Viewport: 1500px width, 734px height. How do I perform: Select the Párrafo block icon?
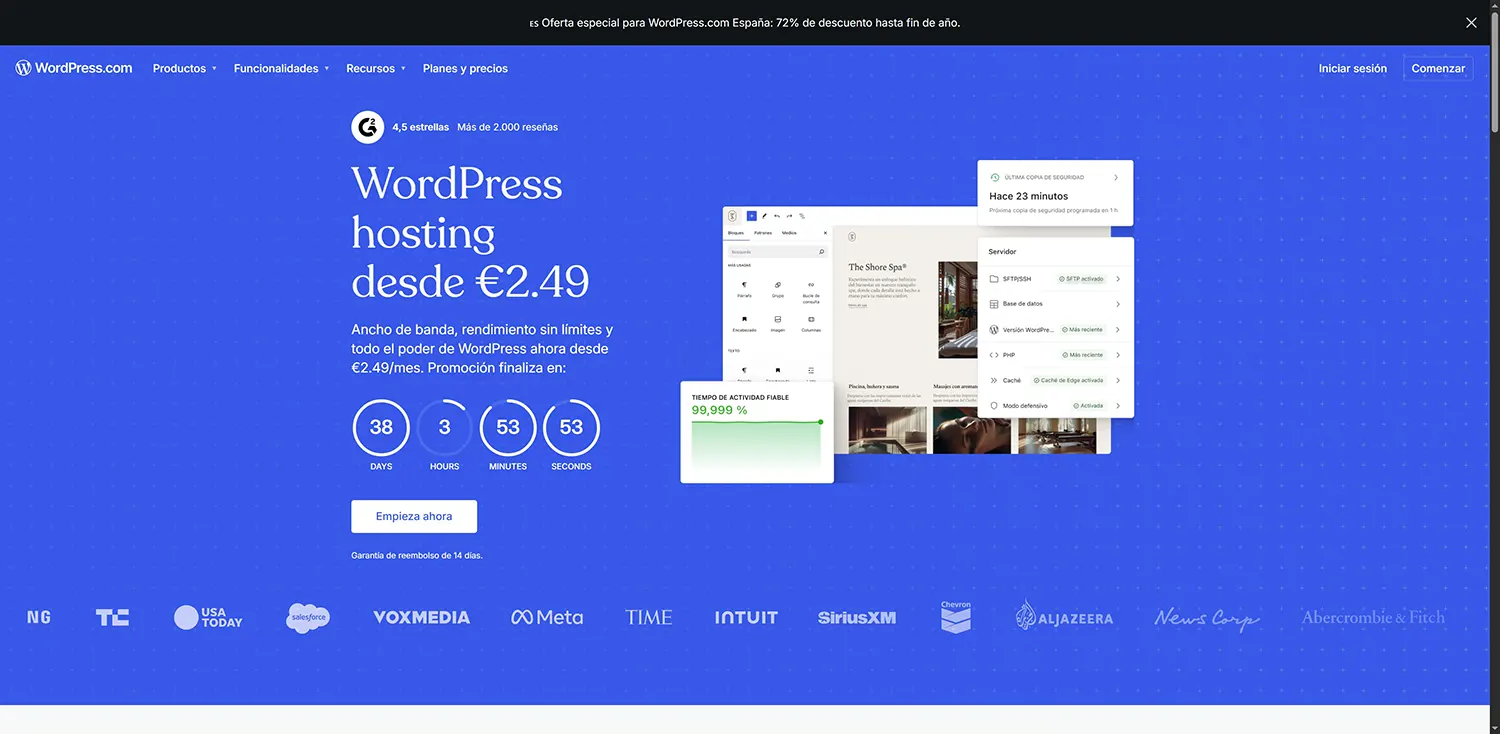pos(744,284)
